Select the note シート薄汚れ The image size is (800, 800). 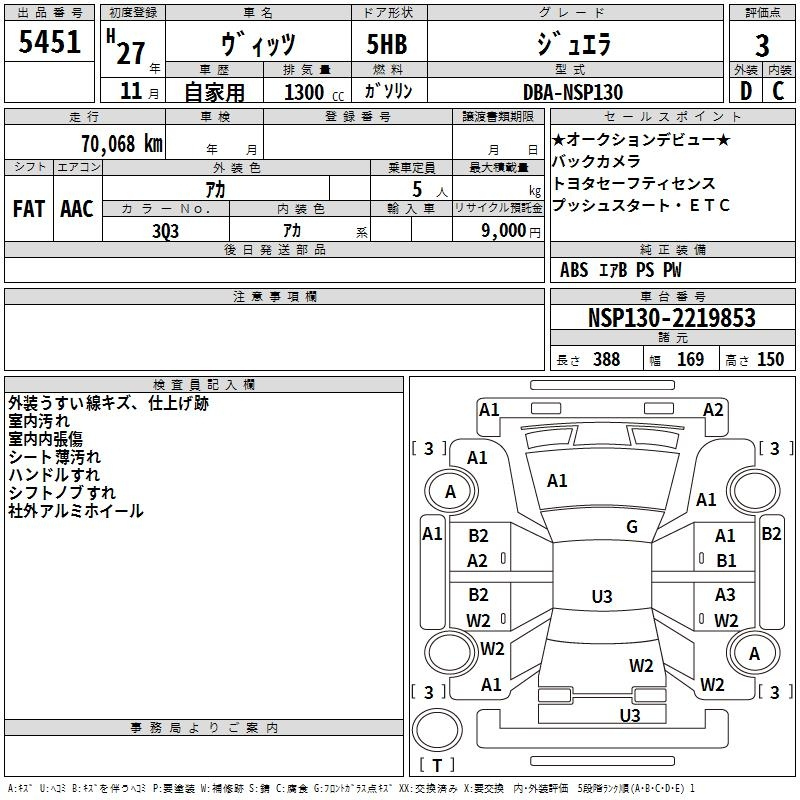[x=55, y=457]
